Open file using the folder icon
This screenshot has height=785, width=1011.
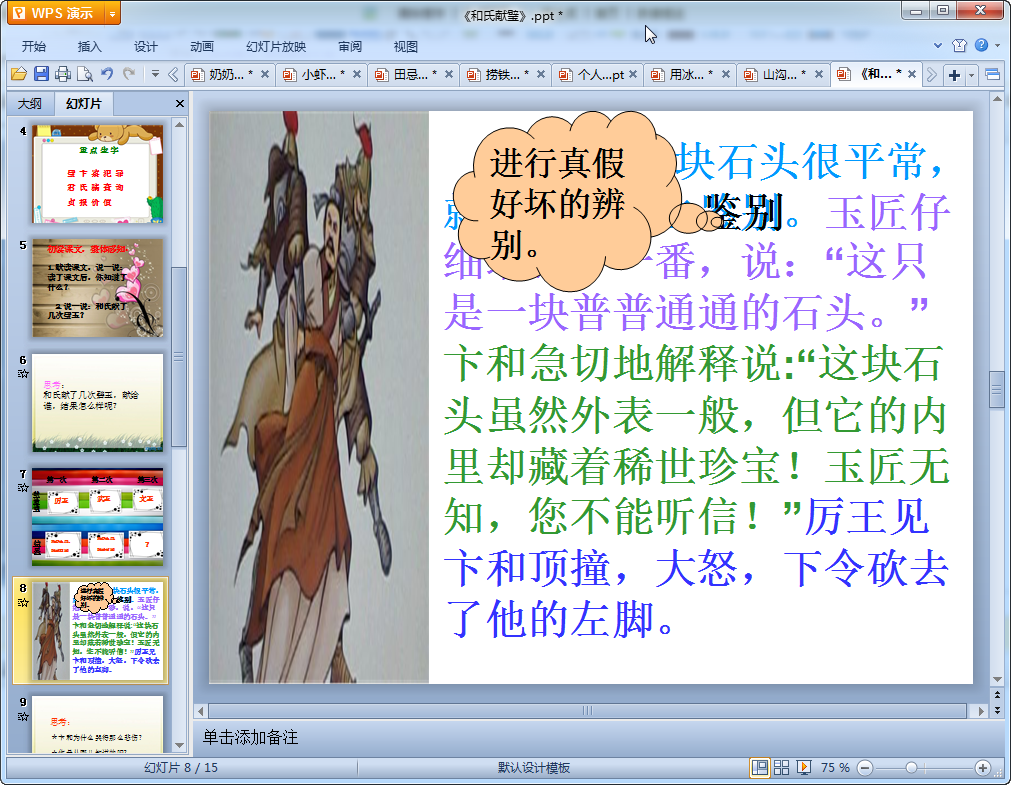tap(19, 74)
